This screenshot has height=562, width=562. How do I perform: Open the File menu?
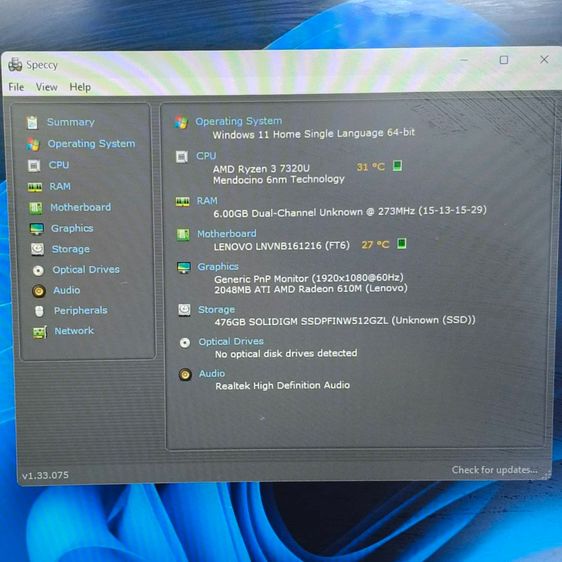tap(16, 87)
